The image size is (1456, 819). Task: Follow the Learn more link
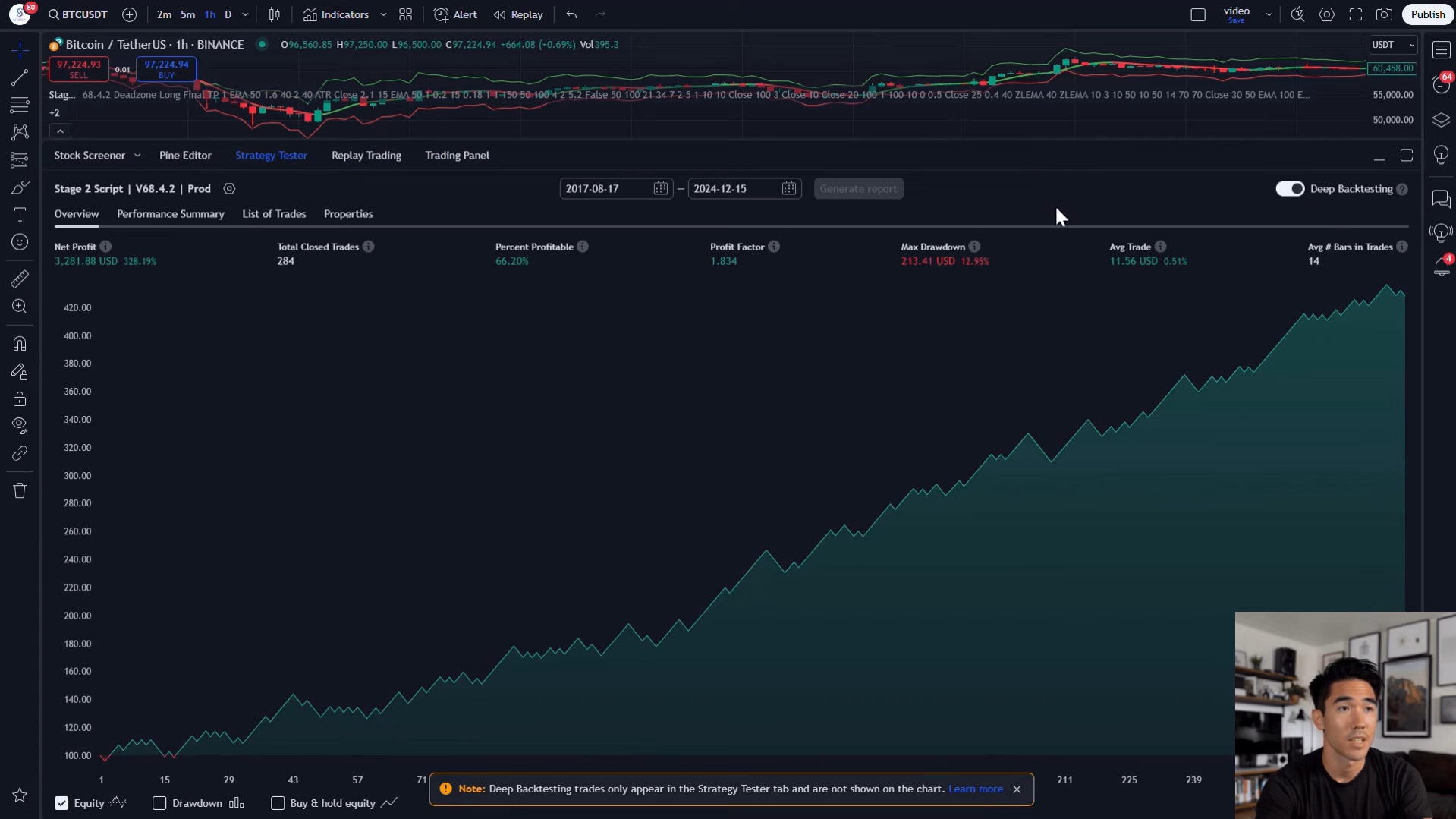click(x=975, y=789)
